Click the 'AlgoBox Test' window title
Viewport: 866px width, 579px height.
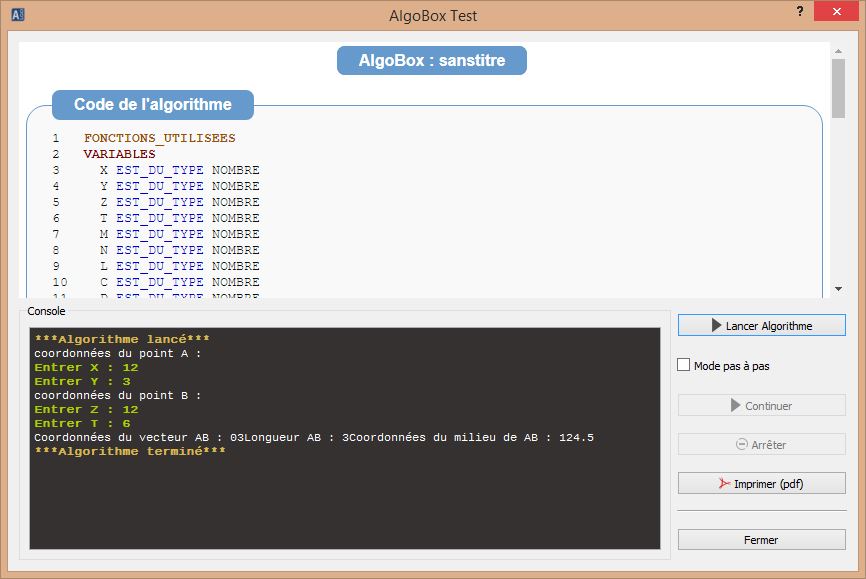(x=433, y=15)
